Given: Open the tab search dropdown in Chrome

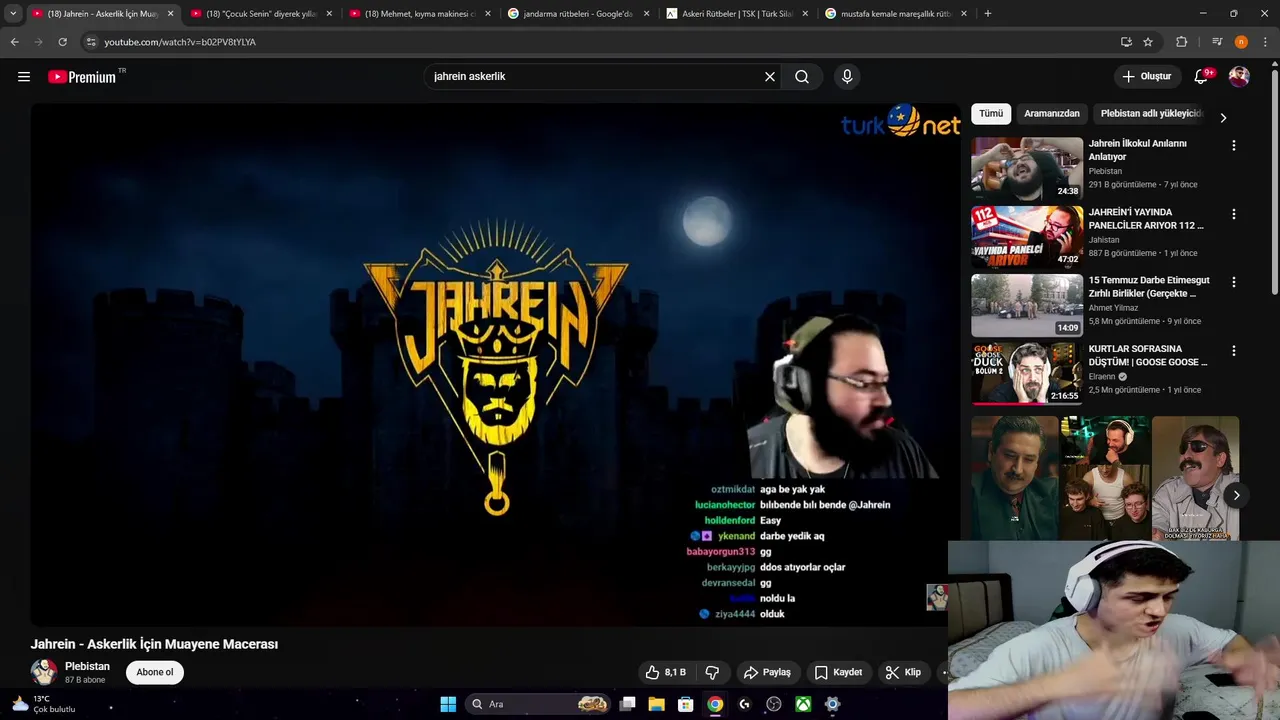Looking at the screenshot, I should click(13, 14).
